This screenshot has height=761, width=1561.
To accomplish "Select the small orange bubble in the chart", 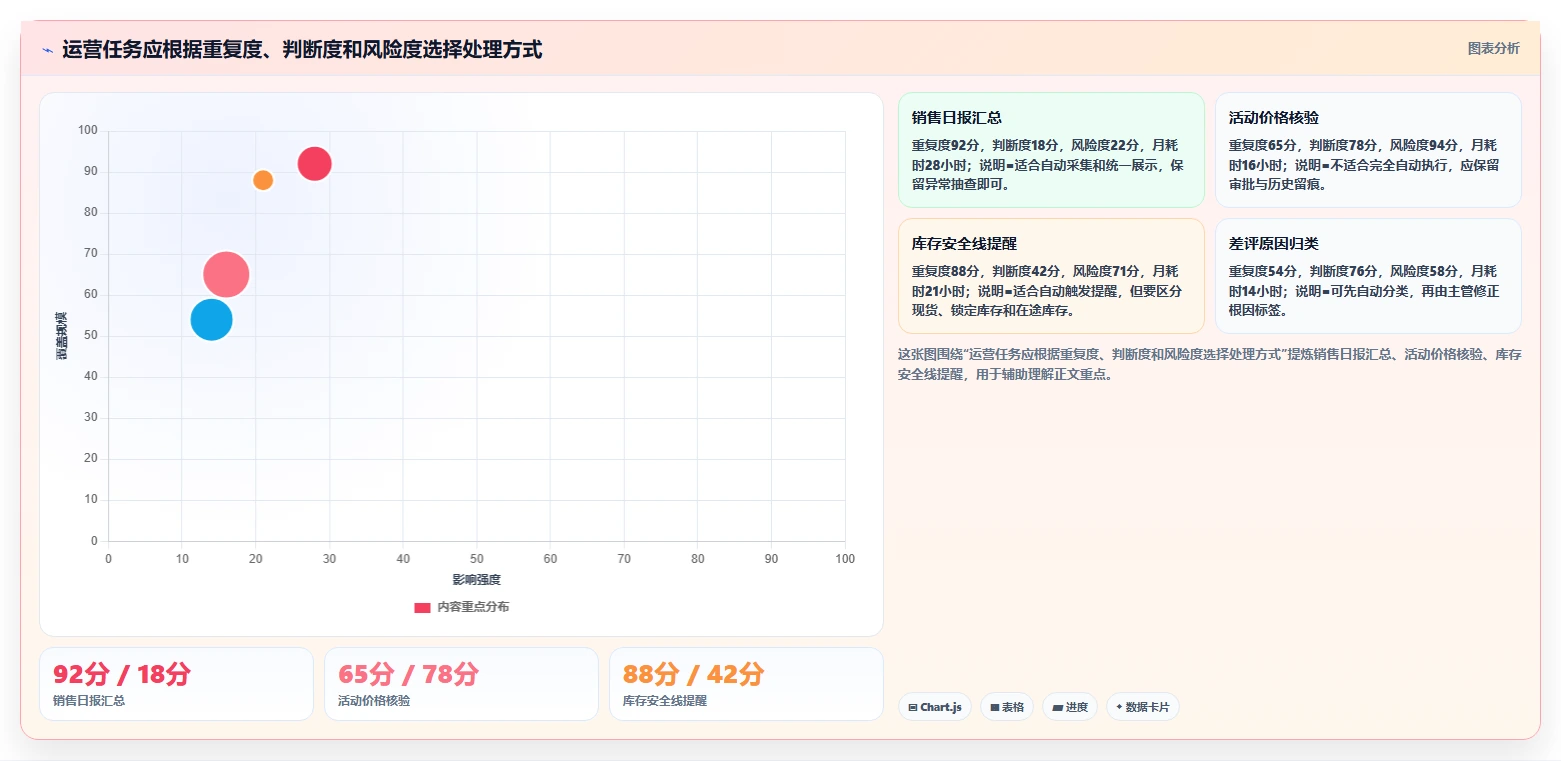I will pyautogui.click(x=263, y=180).
